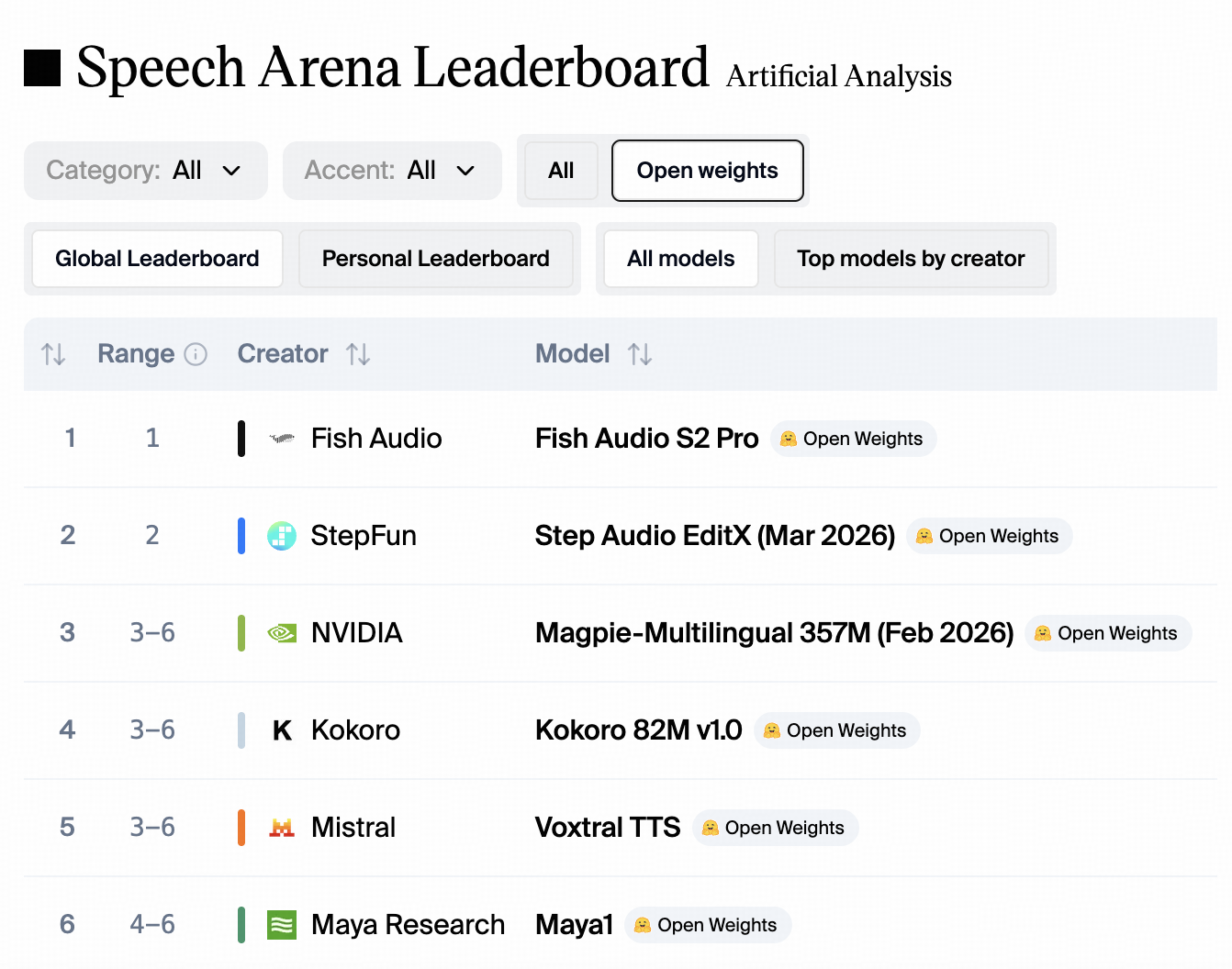
Task: Click the Mistral logo icon
Action: [x=282, y=828]
